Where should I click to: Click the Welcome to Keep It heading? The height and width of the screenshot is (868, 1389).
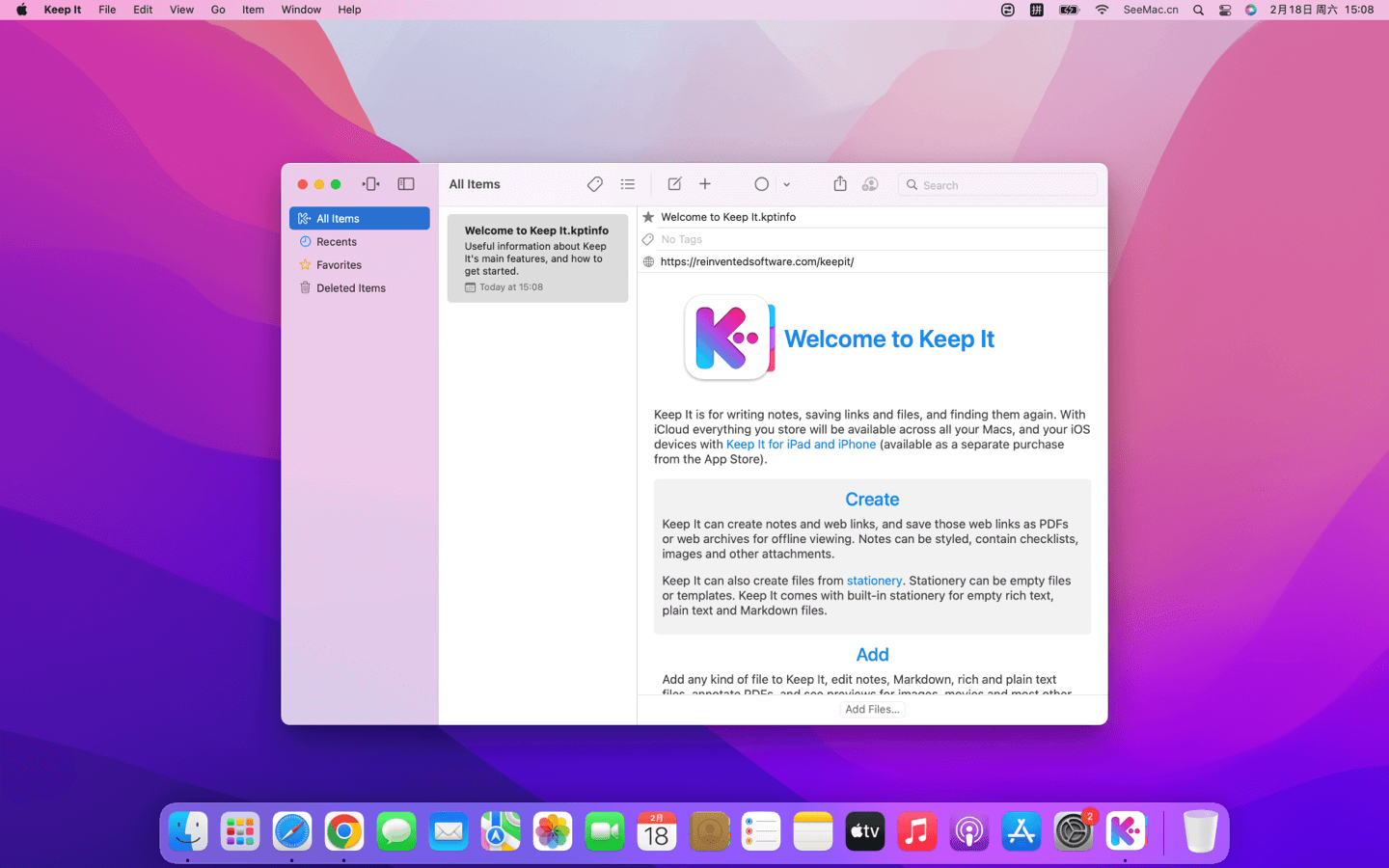coord(888,339)
